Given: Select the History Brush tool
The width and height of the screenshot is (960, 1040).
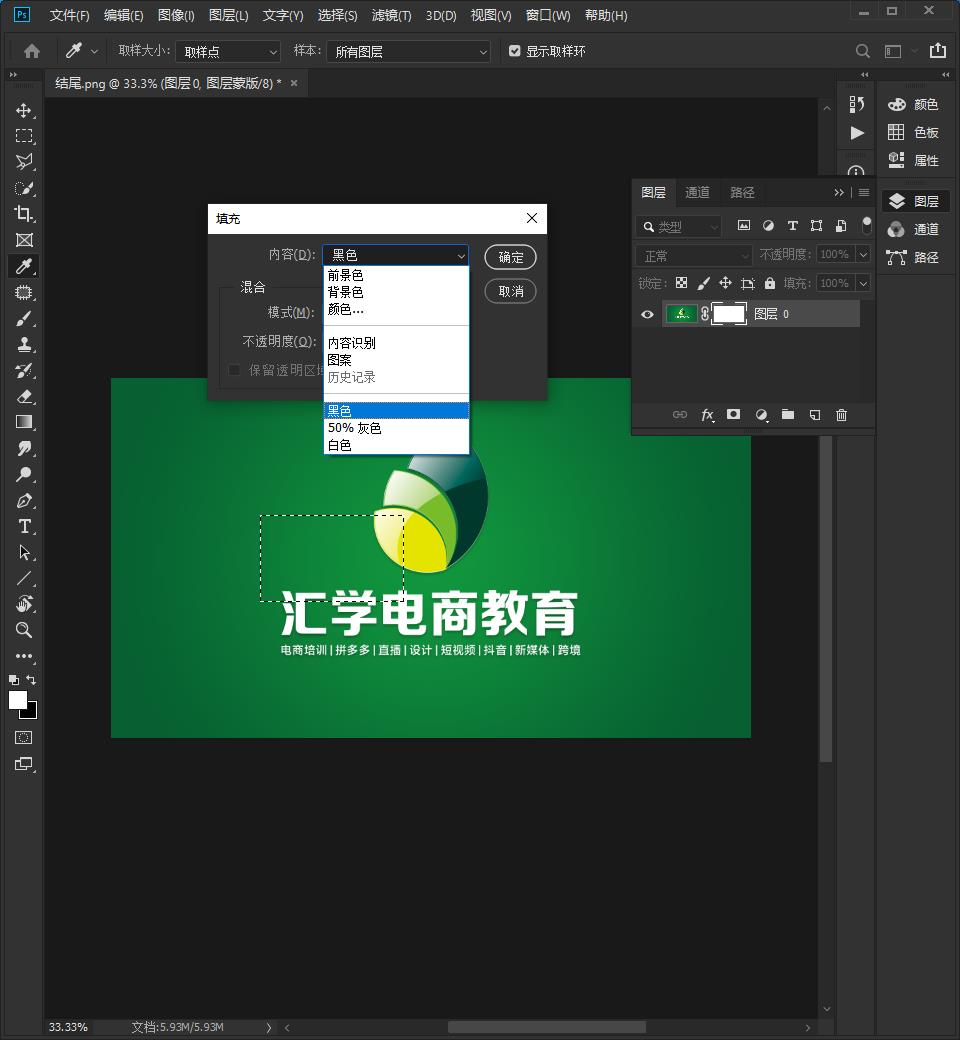Looking at the screenshot, I should [x=24, y=371].
